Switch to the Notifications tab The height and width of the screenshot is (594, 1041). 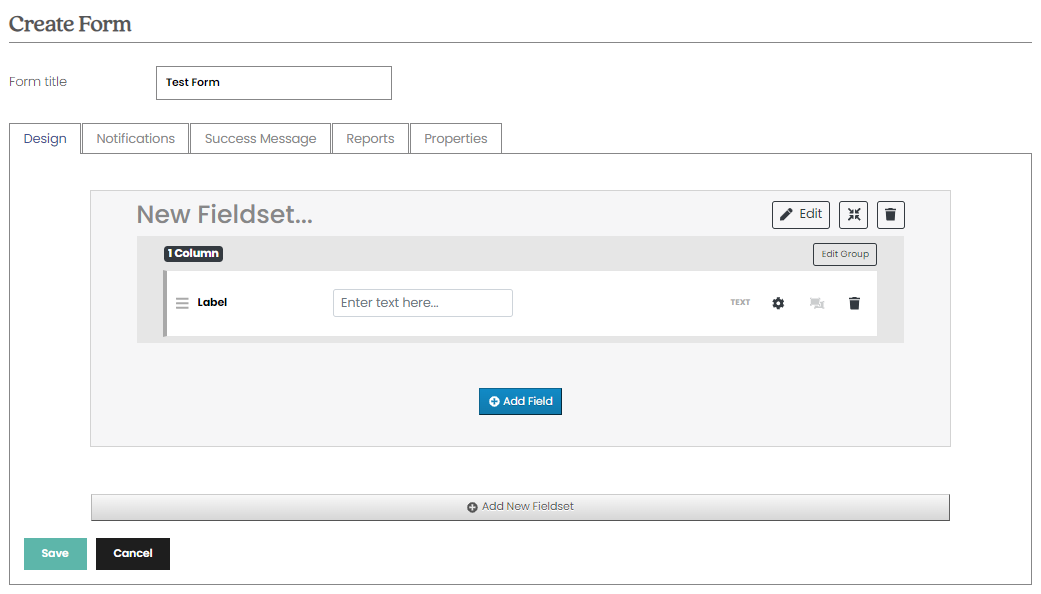135,138
